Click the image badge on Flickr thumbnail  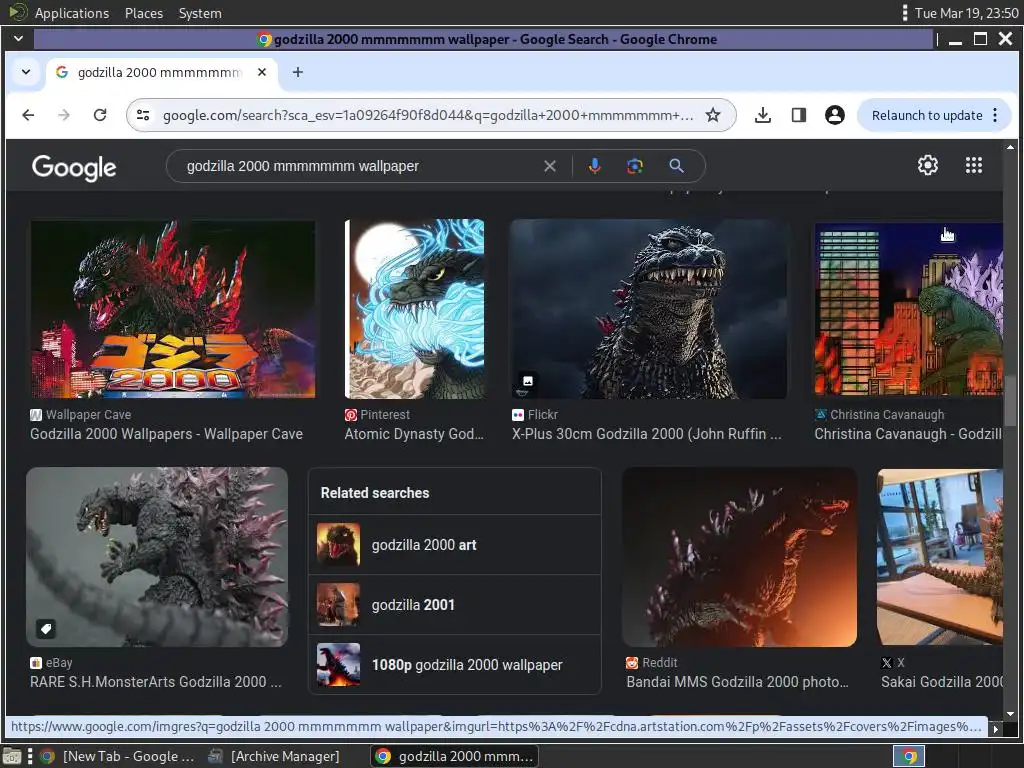[x=528, y=381]
